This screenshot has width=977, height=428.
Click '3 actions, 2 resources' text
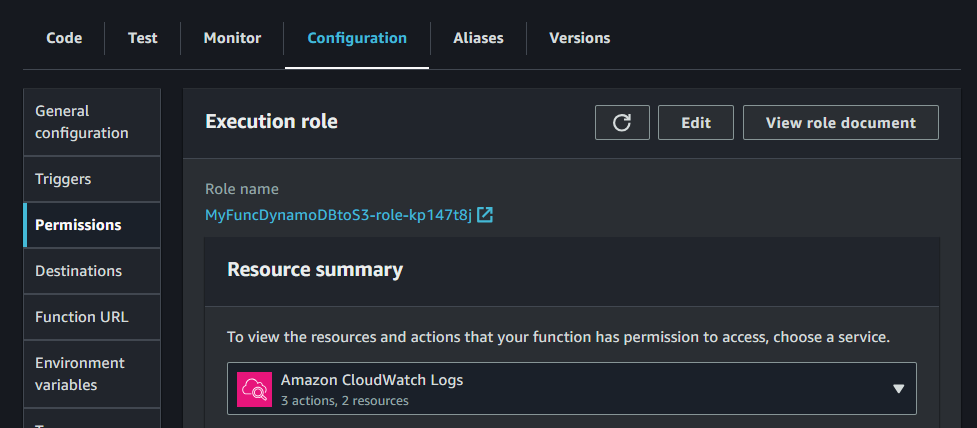[345, 401]
